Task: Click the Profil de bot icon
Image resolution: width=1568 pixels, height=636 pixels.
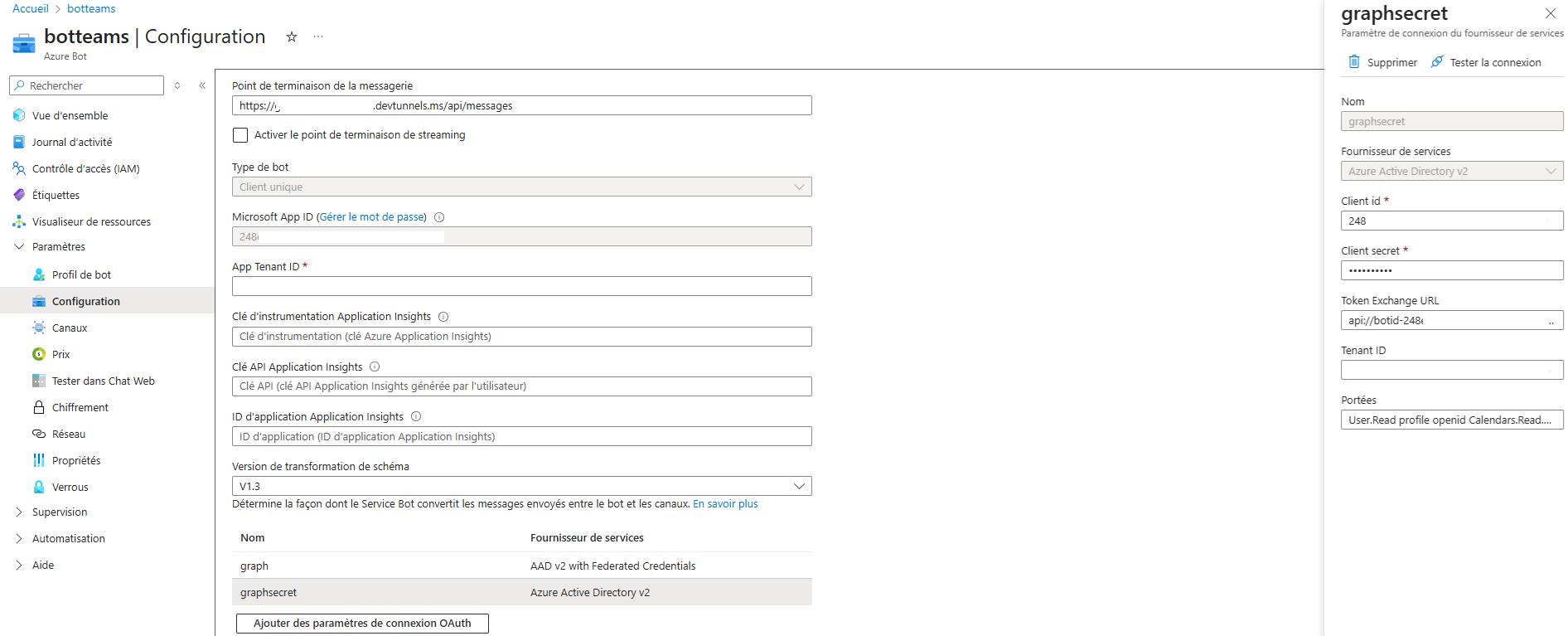Action: [39, 274]
